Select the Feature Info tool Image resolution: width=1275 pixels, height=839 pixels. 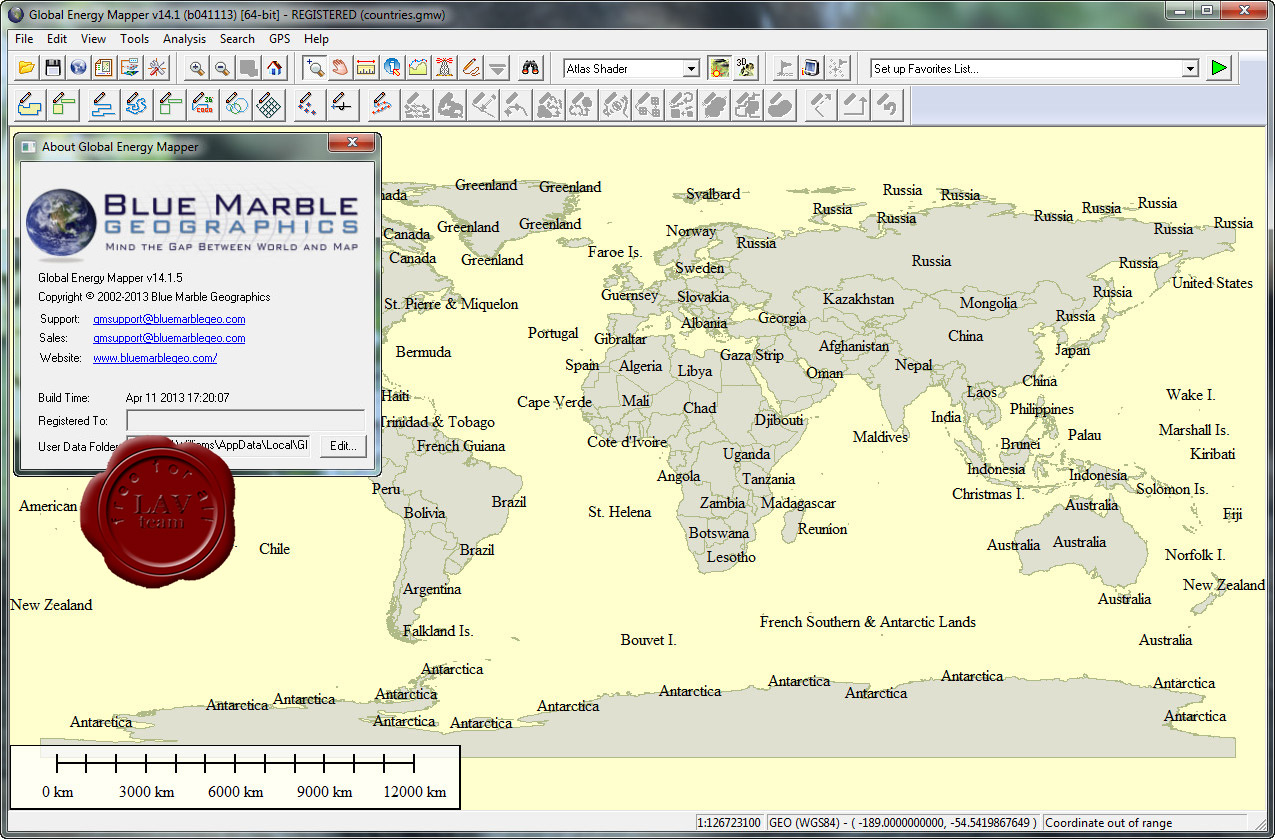393,68
